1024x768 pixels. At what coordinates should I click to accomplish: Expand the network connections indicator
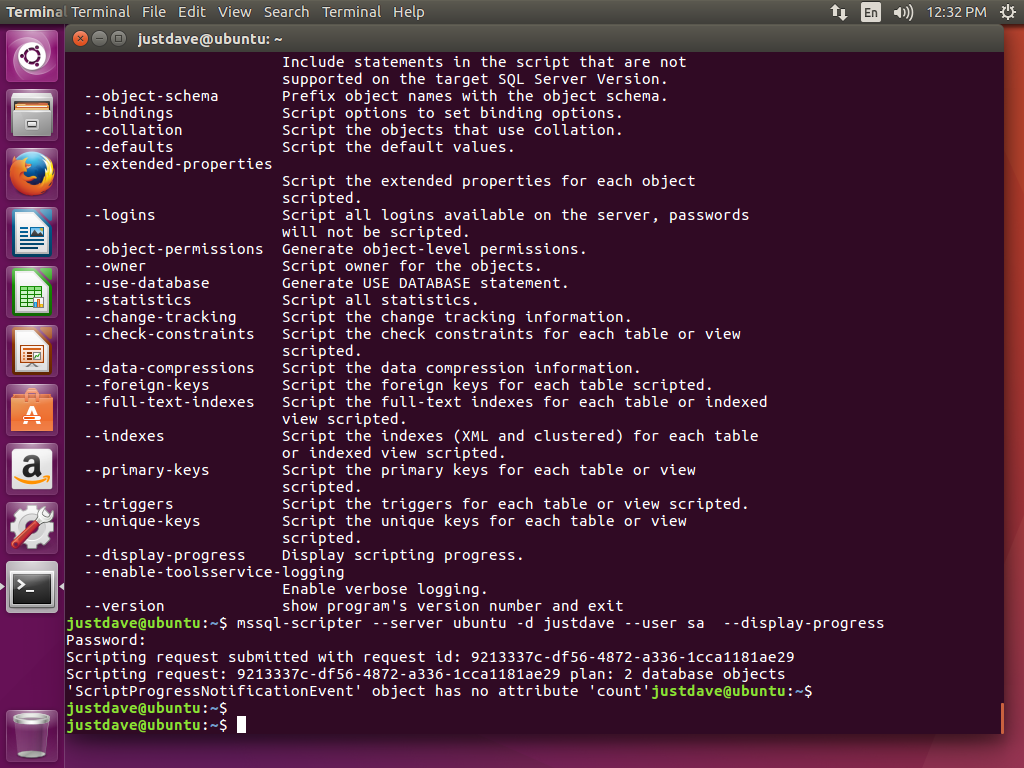[x=839, y=12]
